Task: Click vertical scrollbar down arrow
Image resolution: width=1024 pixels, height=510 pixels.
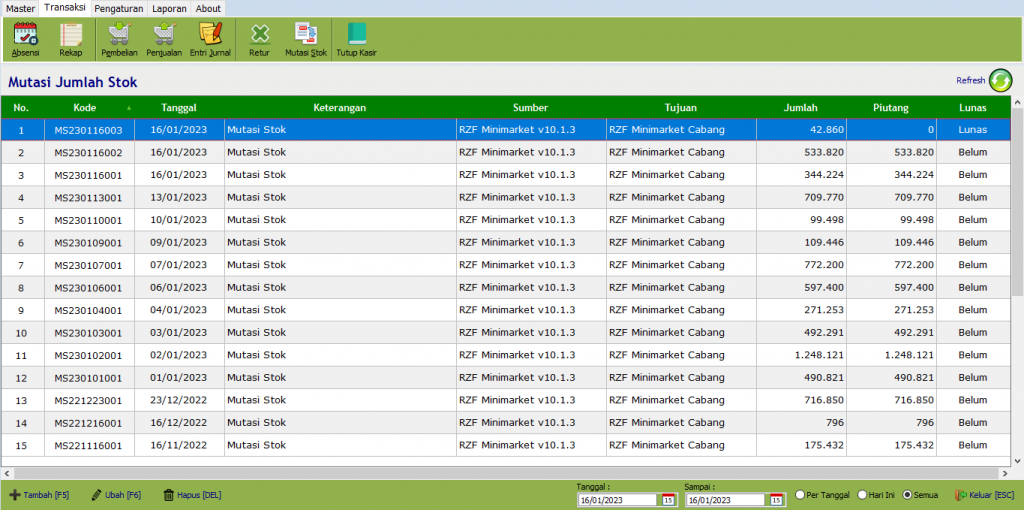Action: (1017, 461)
